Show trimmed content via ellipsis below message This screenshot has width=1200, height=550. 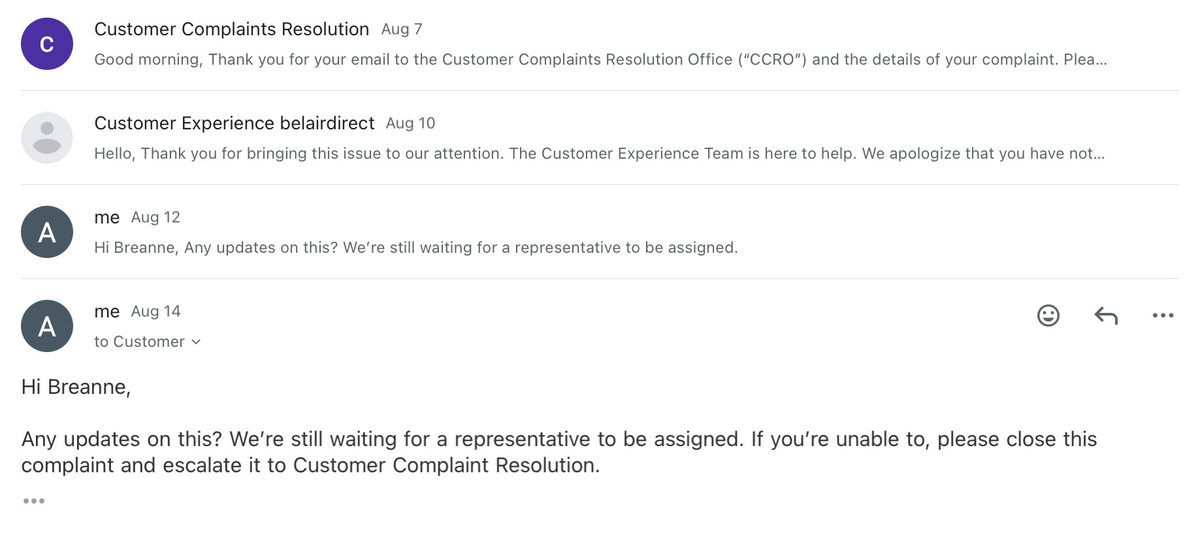pos(34,501)
